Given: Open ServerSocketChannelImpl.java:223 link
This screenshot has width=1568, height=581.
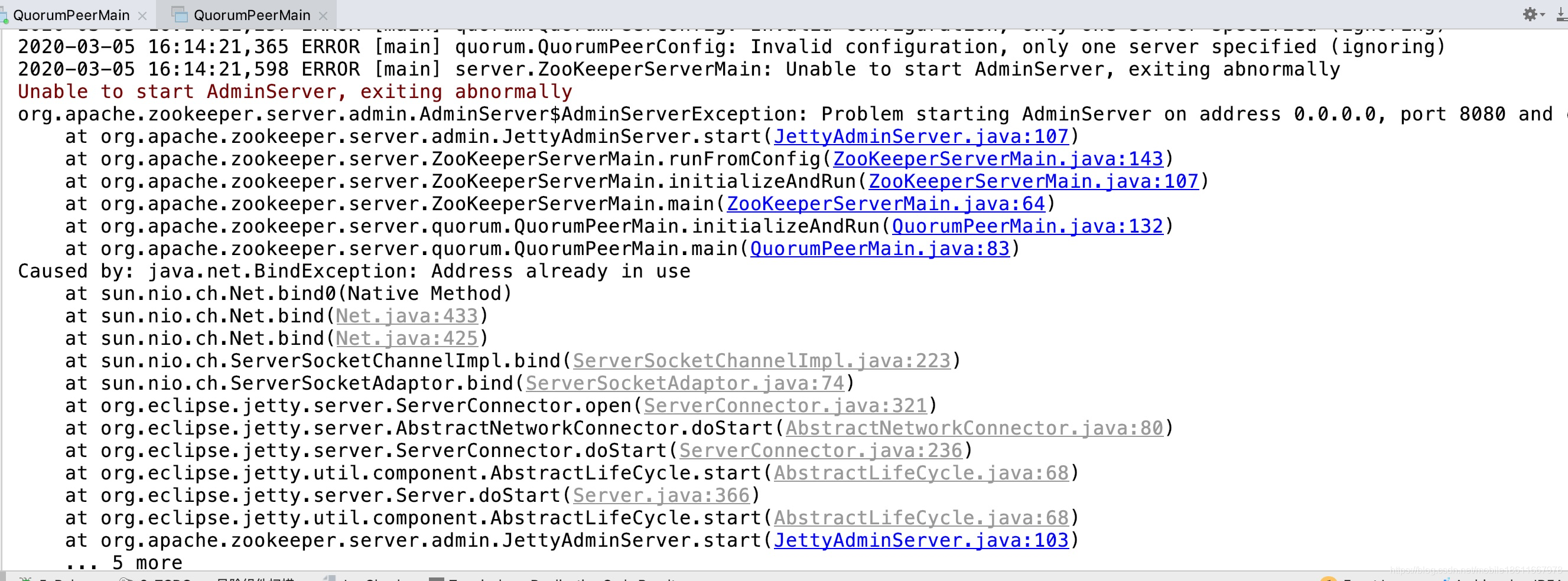Looking at the screenshot, I should coord(762,361).
